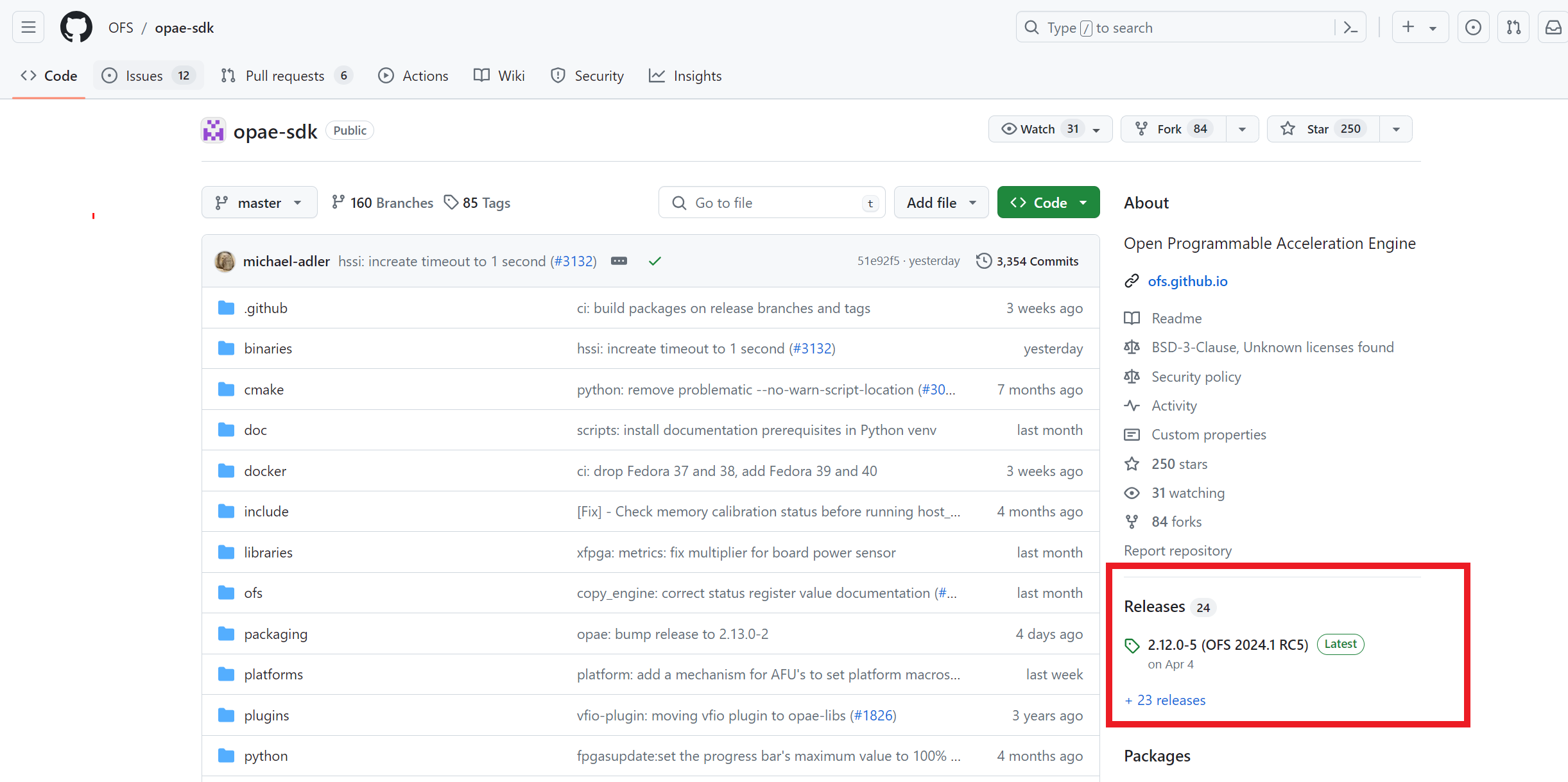This screenshot has height=782, width=1568.
Task: Star the opae-sdk repository
Action: click(x=1323, y=129)
